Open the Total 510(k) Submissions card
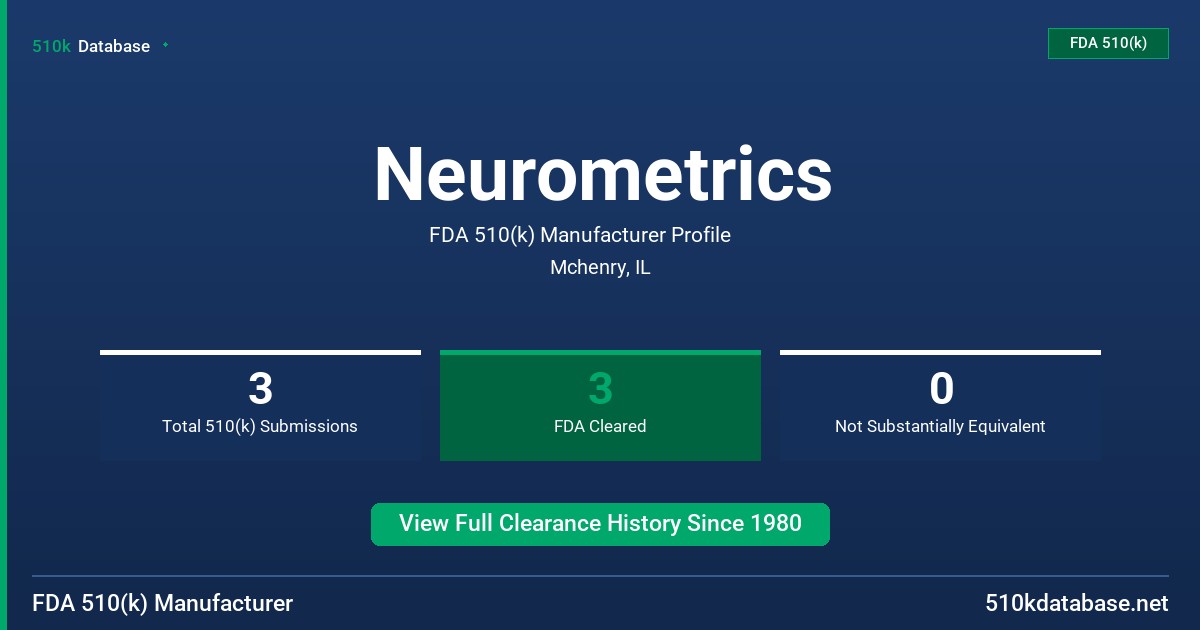1200x630 pixels. 260,406
